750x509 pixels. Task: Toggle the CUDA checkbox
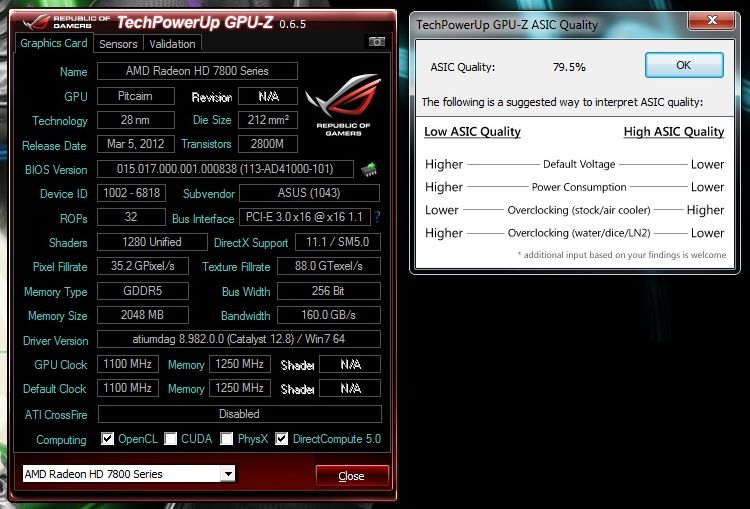[170, 438]
